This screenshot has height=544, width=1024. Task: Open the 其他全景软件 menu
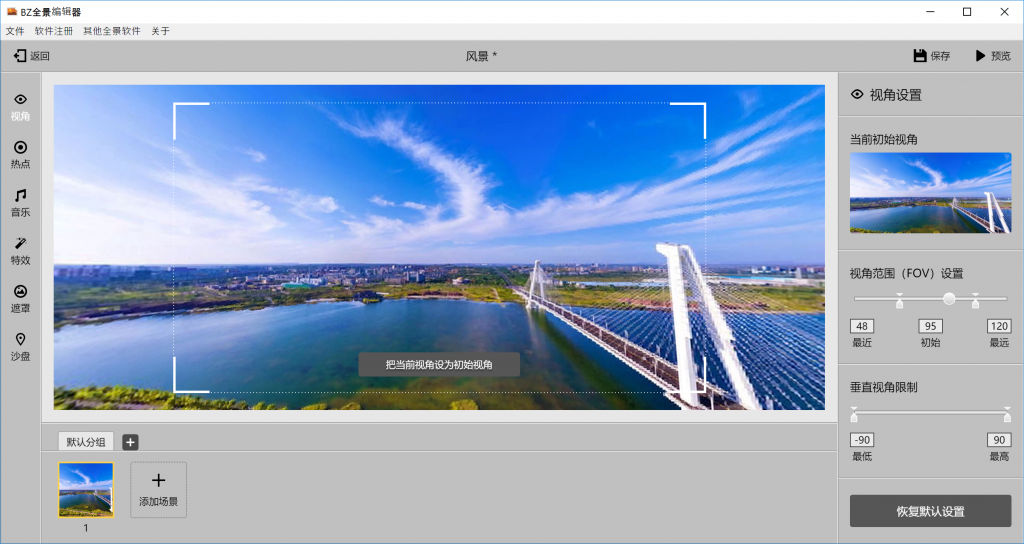112,31
